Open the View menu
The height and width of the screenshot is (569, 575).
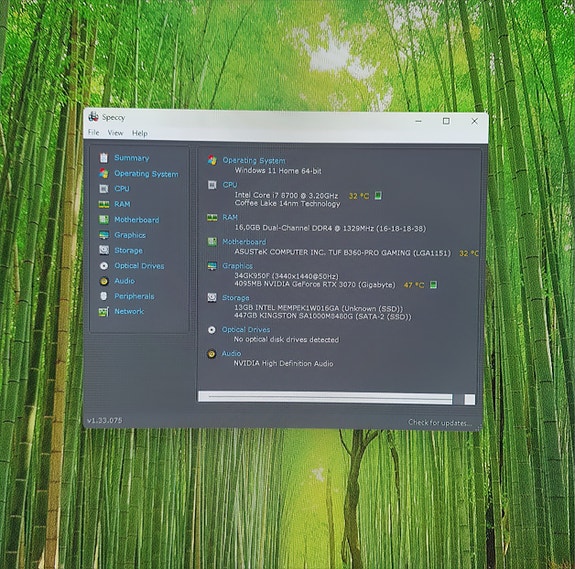[x=115, y=133]
